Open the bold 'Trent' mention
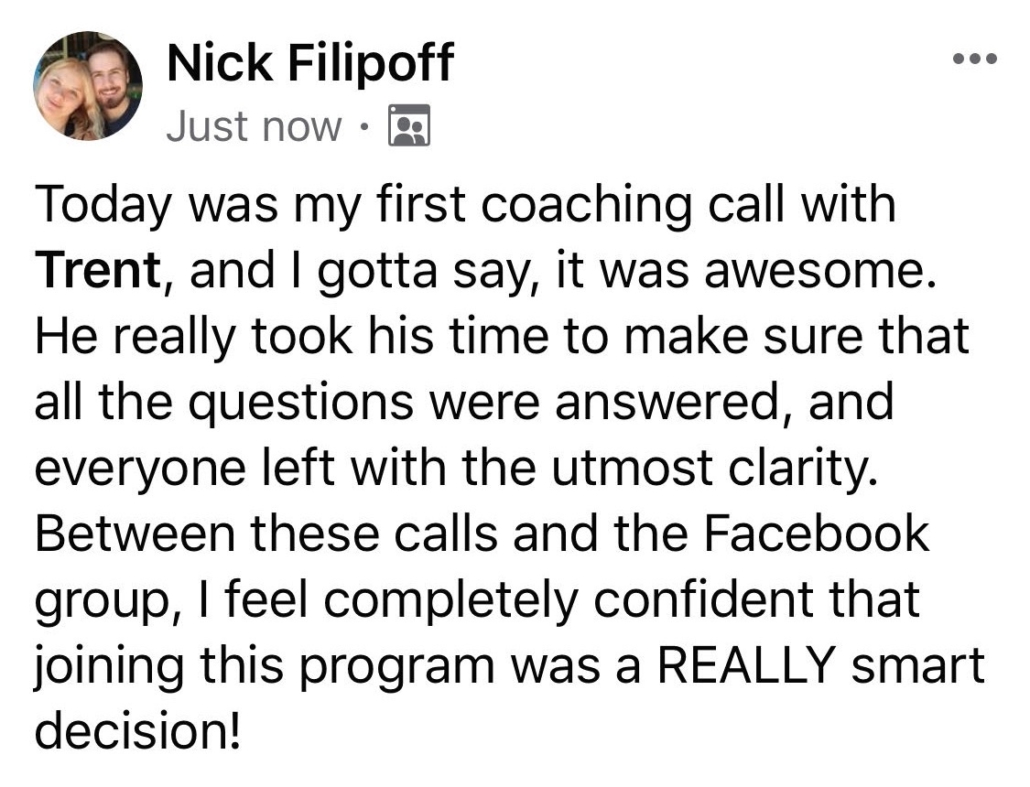 [97, 269]
